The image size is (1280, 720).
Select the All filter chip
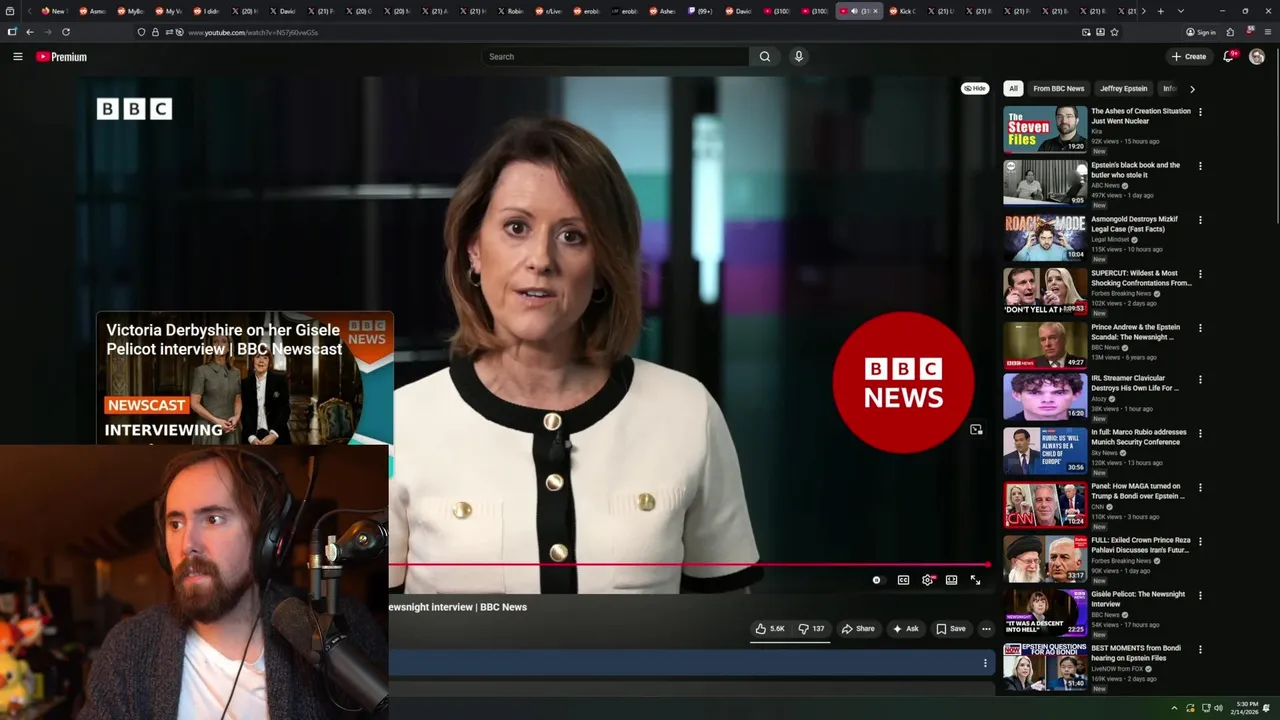coord(1013,88)
